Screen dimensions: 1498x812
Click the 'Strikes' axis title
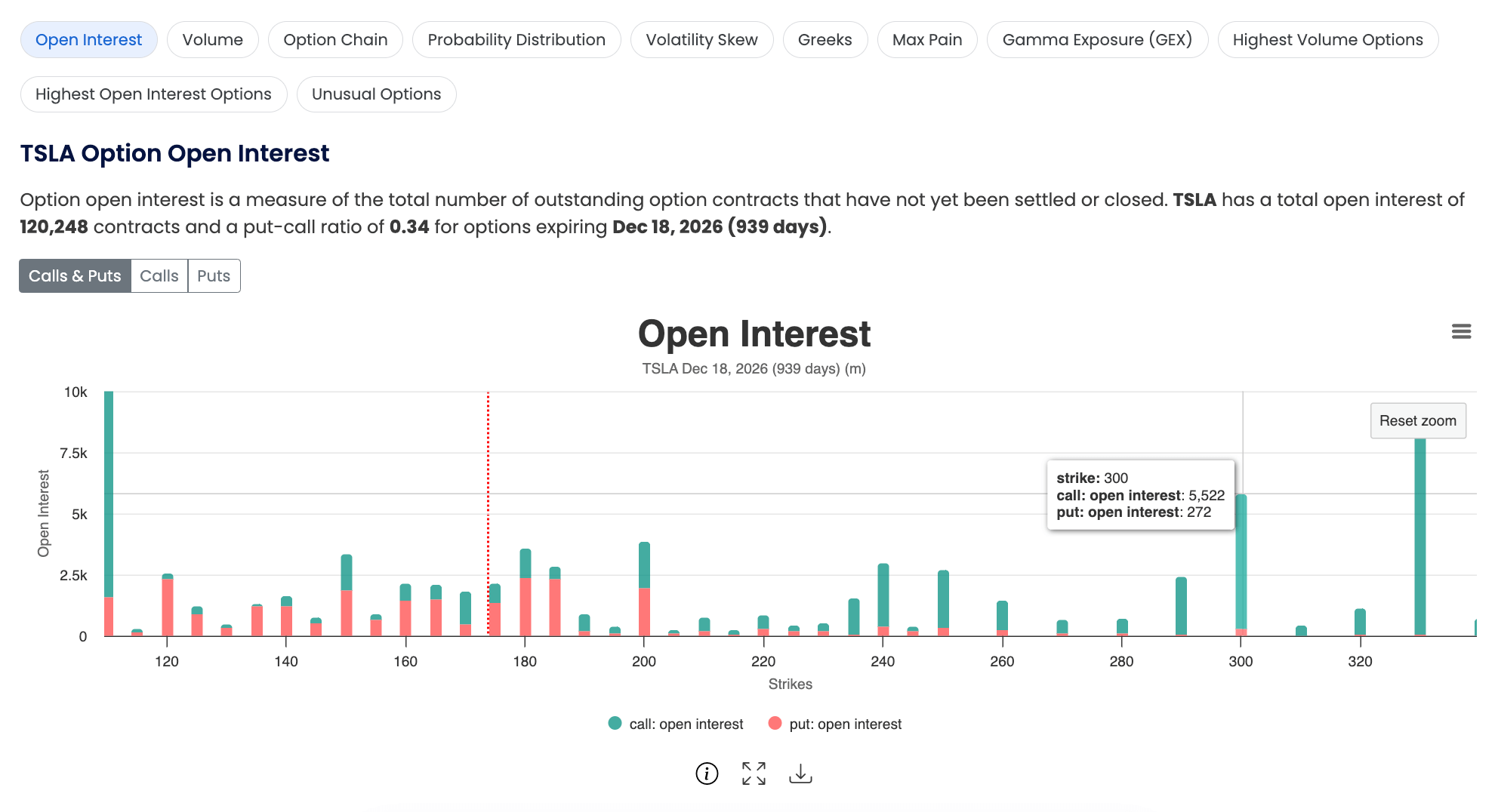pyautogui.click(x=790, y=684)
